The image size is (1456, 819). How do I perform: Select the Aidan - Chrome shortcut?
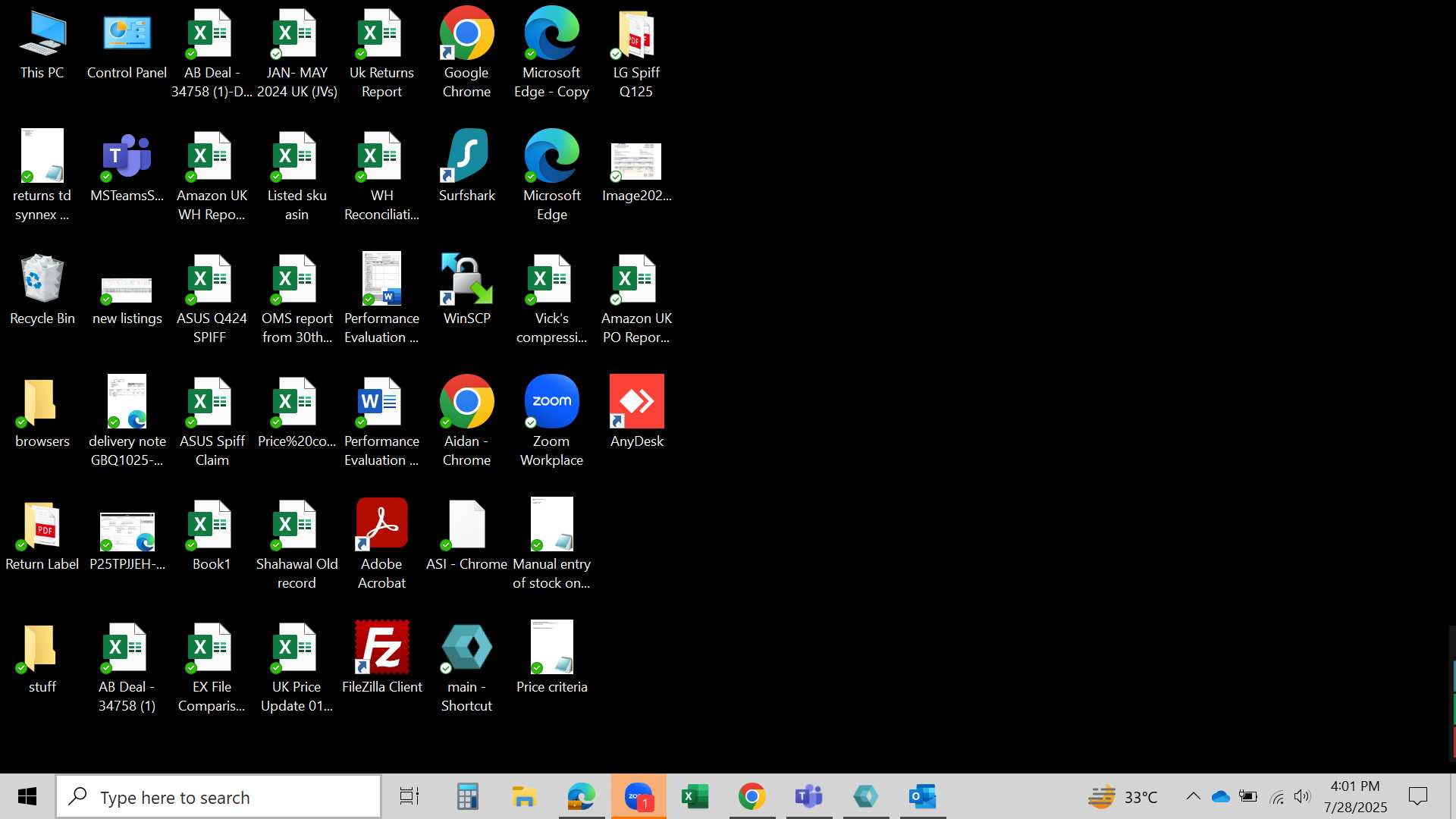tap(466, 422)
